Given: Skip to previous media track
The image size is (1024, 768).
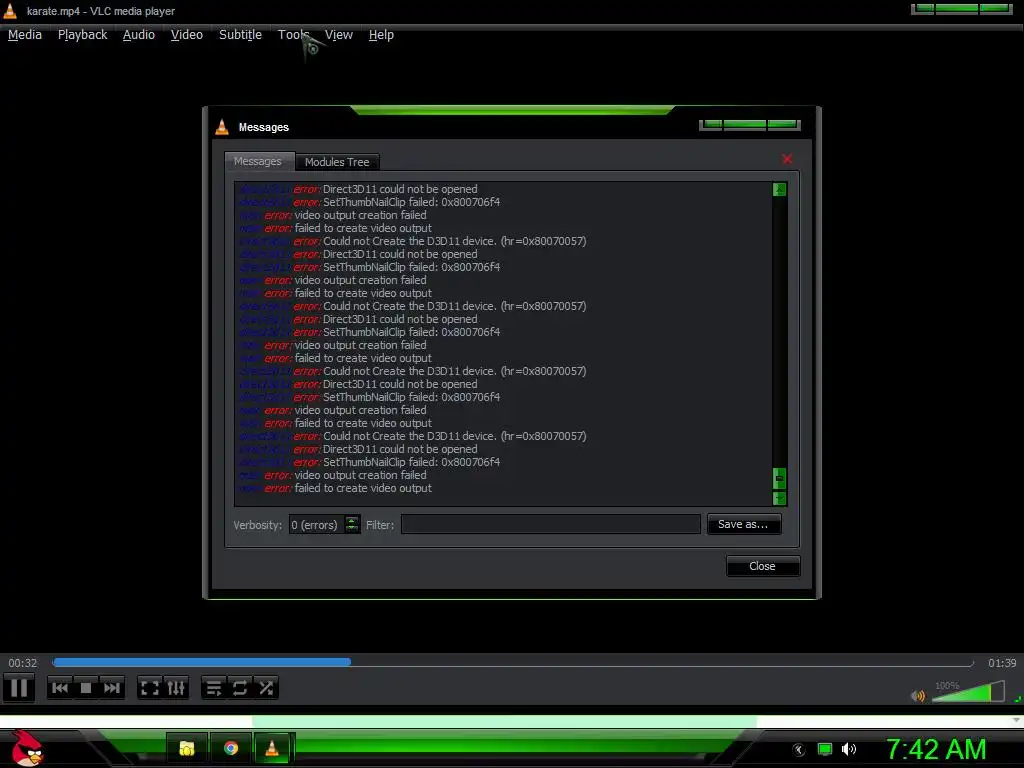Looking at the screenshot, I should click(59, 688).
